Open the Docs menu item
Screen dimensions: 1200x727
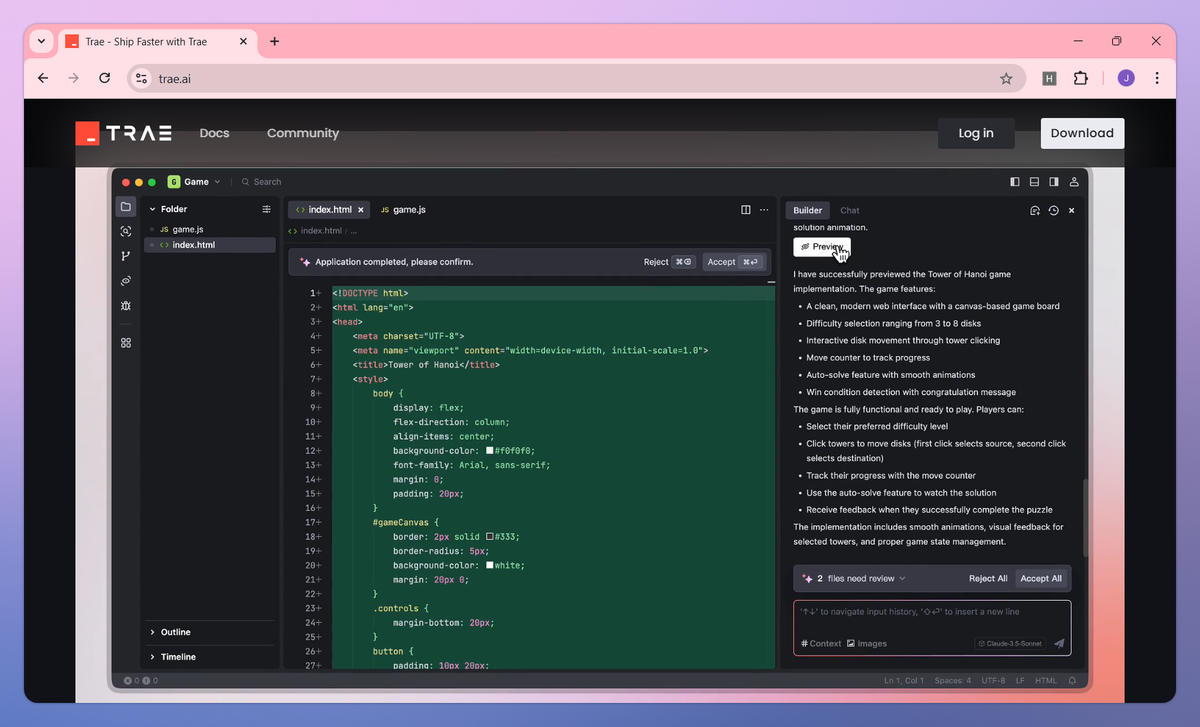point(214,133)
